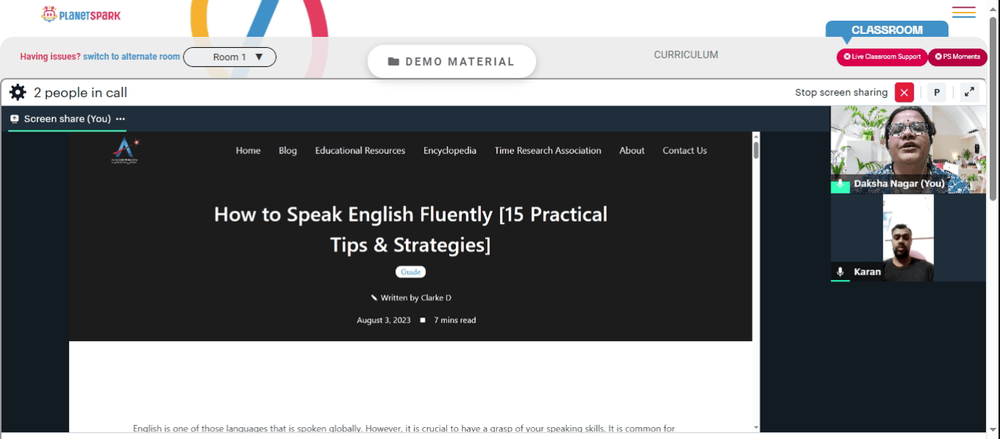Click the PlanetSpark logo

pos(81,14)
